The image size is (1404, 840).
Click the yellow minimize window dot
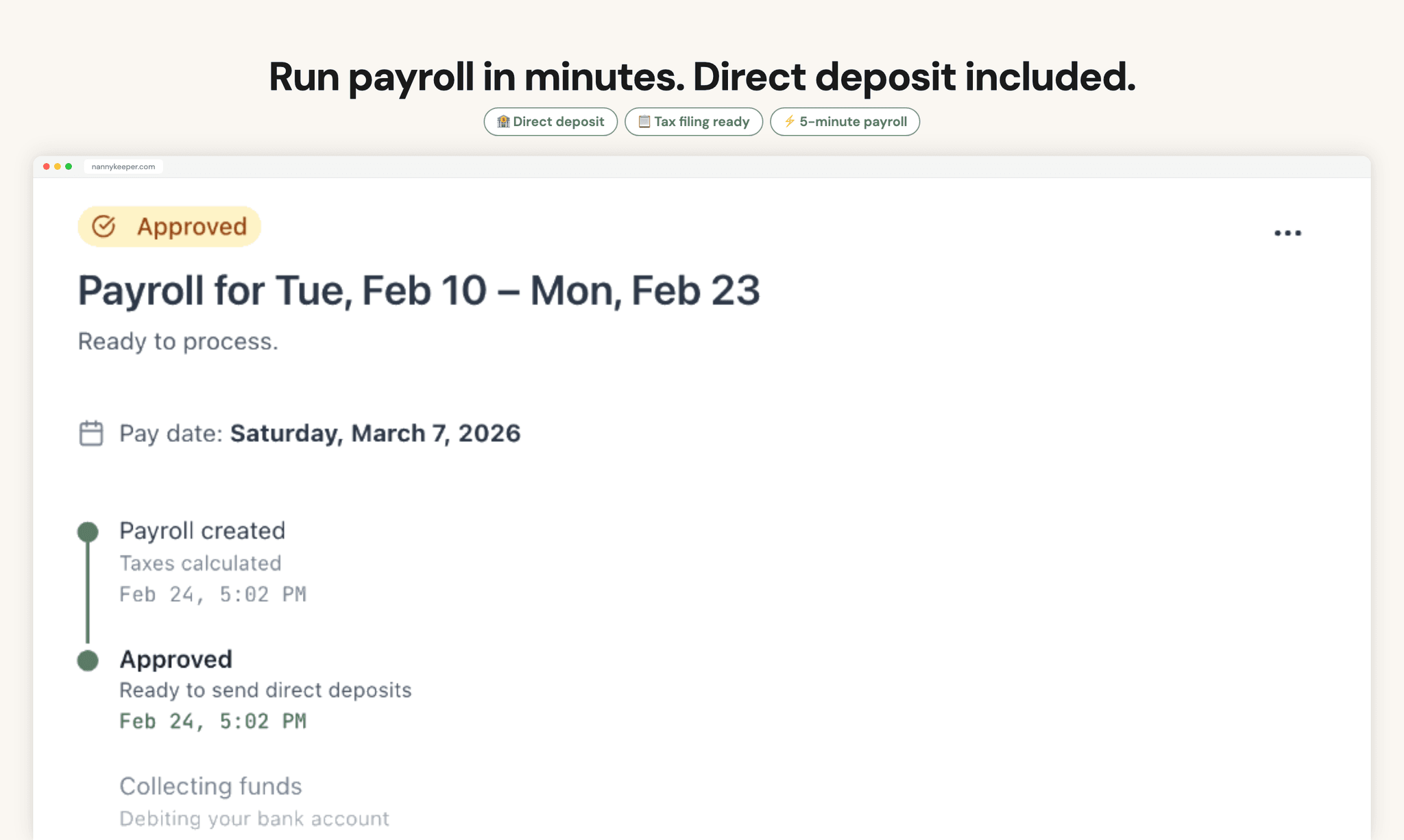(x=58, y=166)
